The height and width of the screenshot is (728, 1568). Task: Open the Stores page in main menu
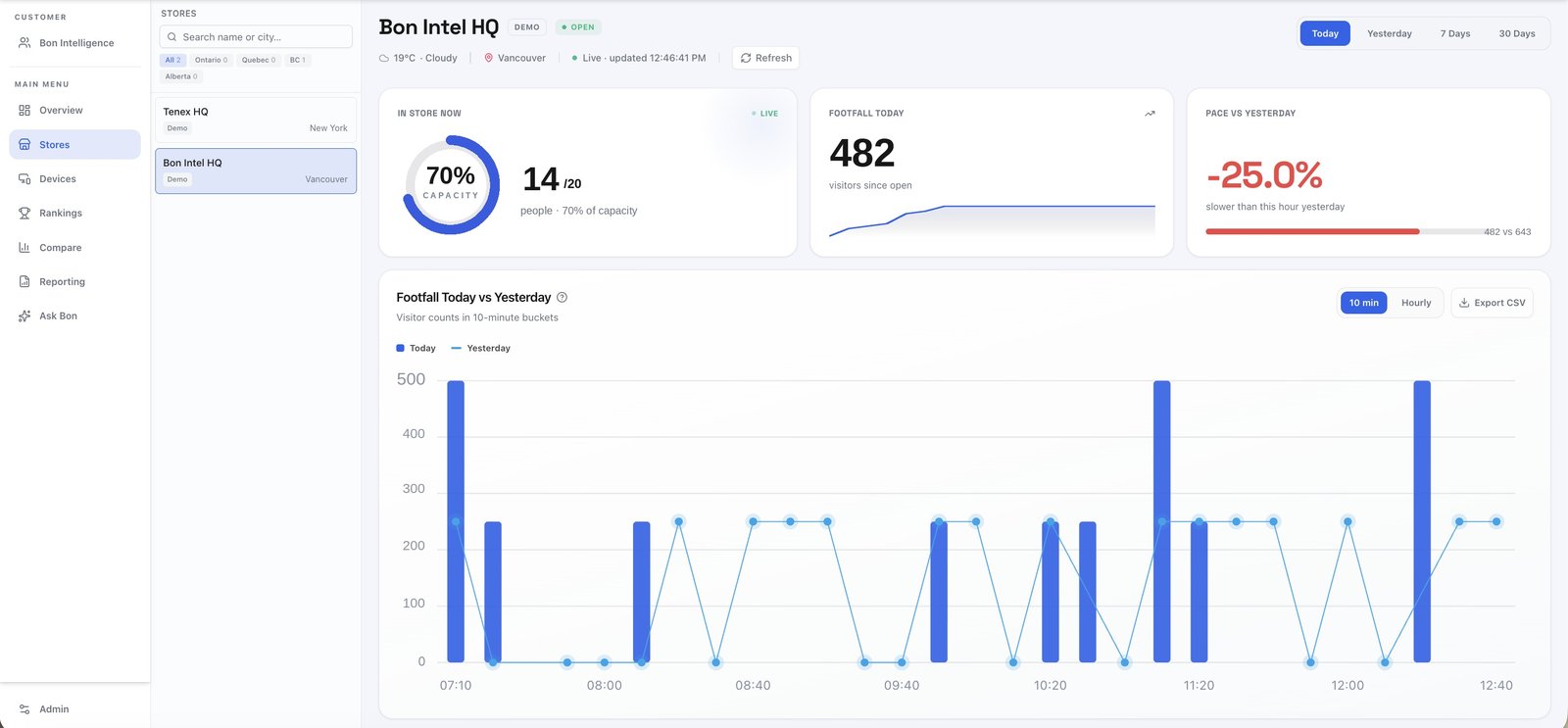tap(74, 145)
